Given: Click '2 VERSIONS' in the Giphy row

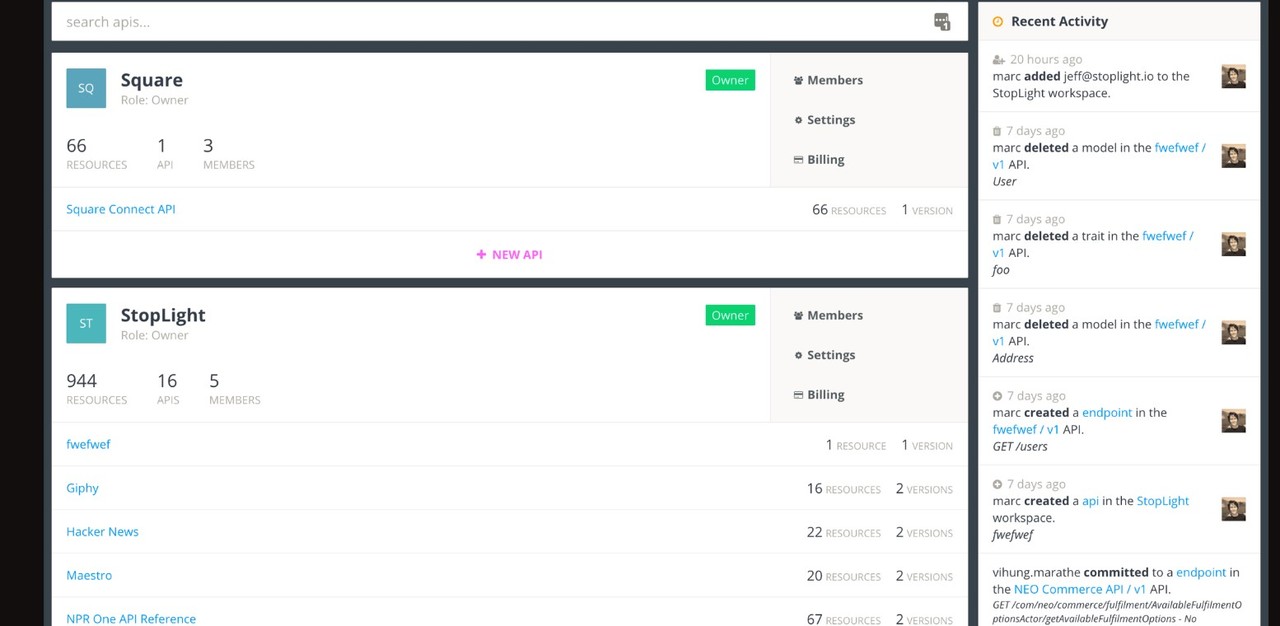Looking at the screenshot, I should coord(924,489).
